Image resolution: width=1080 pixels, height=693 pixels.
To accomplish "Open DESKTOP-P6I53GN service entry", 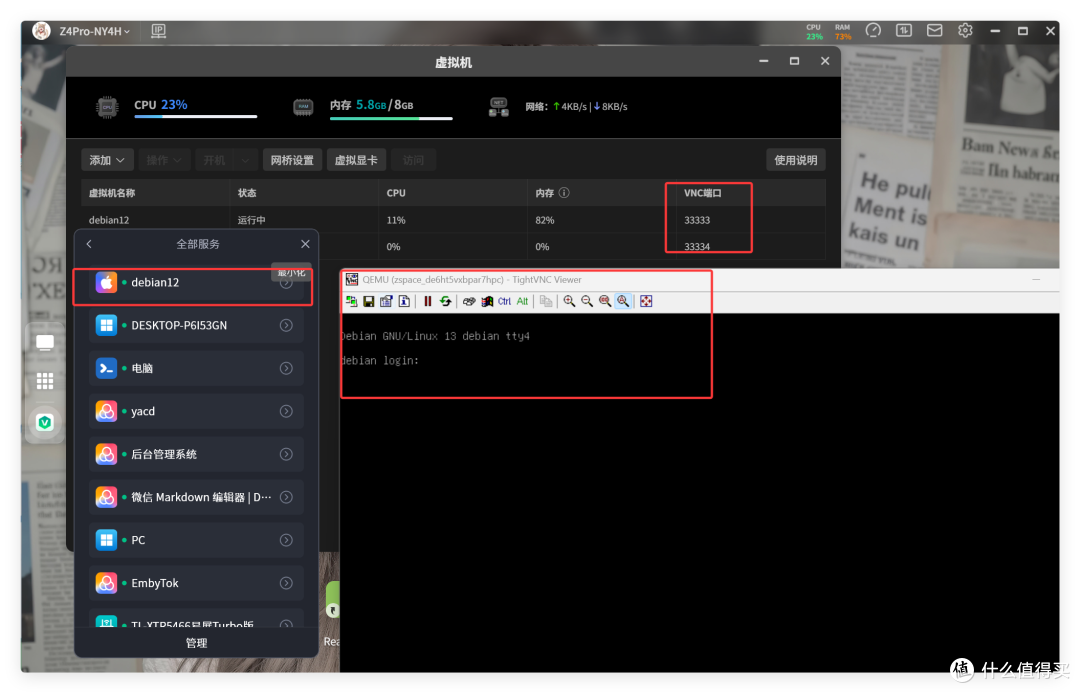I will pos(196,325).
